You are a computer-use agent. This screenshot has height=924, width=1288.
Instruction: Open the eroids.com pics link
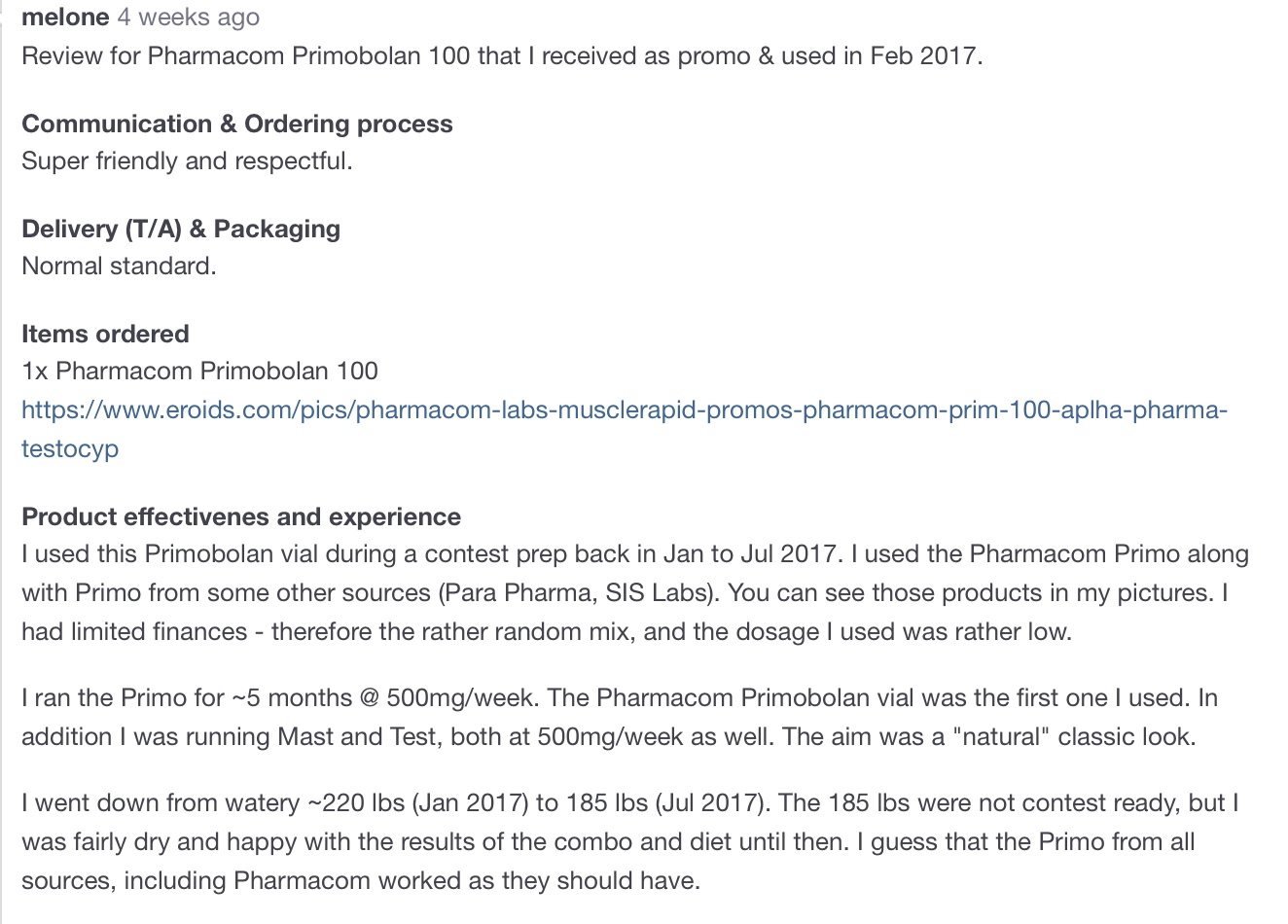(624, 409)
